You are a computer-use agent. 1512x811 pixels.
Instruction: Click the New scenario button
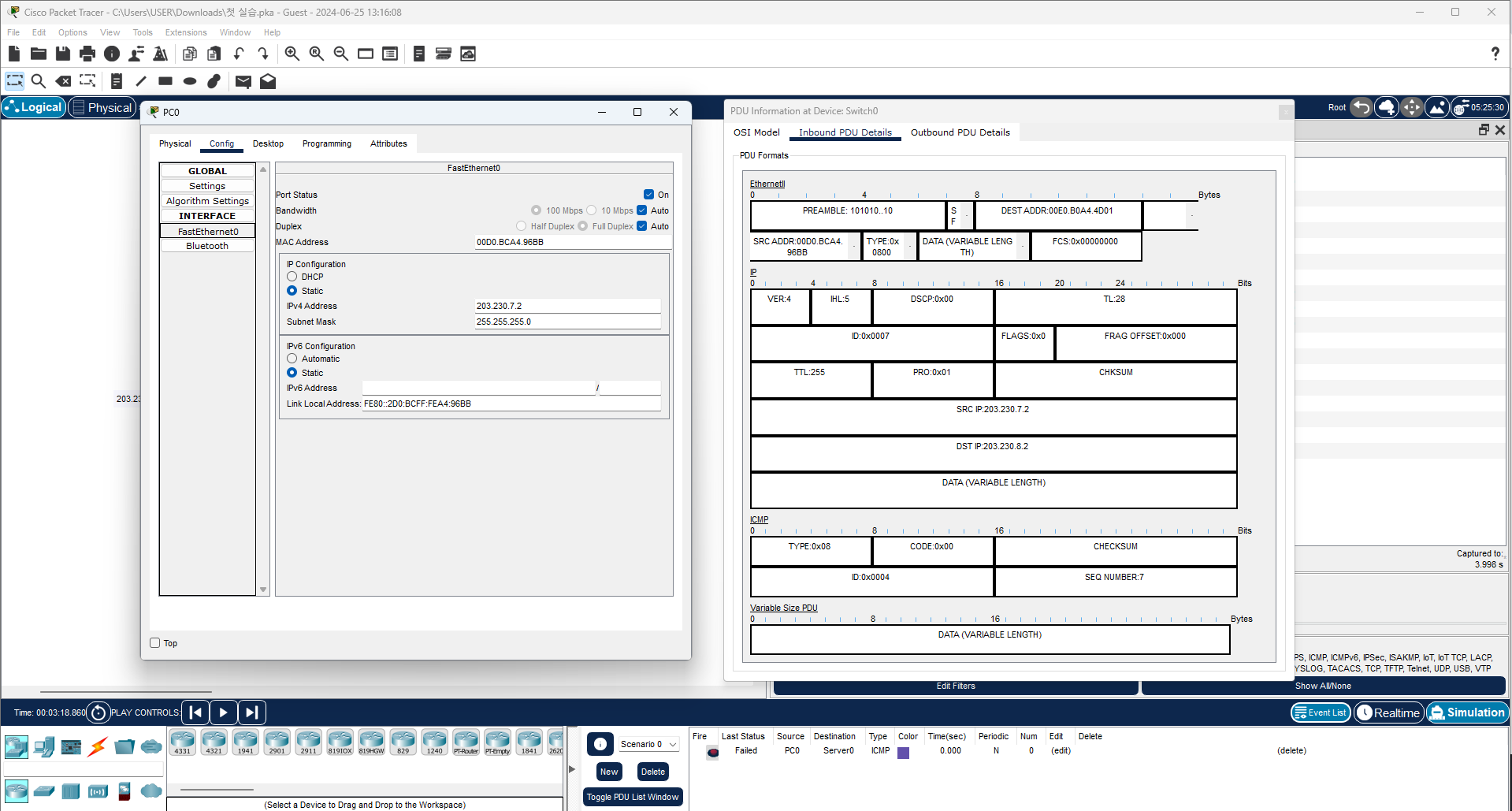click(x=609, y=772)
